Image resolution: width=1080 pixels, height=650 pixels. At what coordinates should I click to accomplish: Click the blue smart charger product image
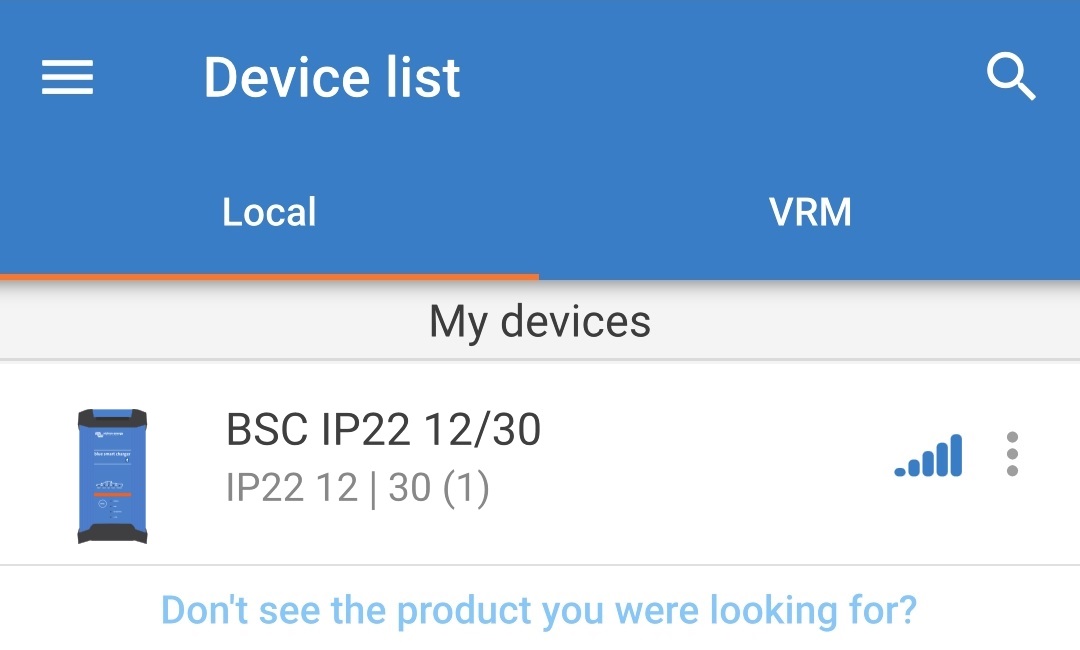(x=110, y=470)
